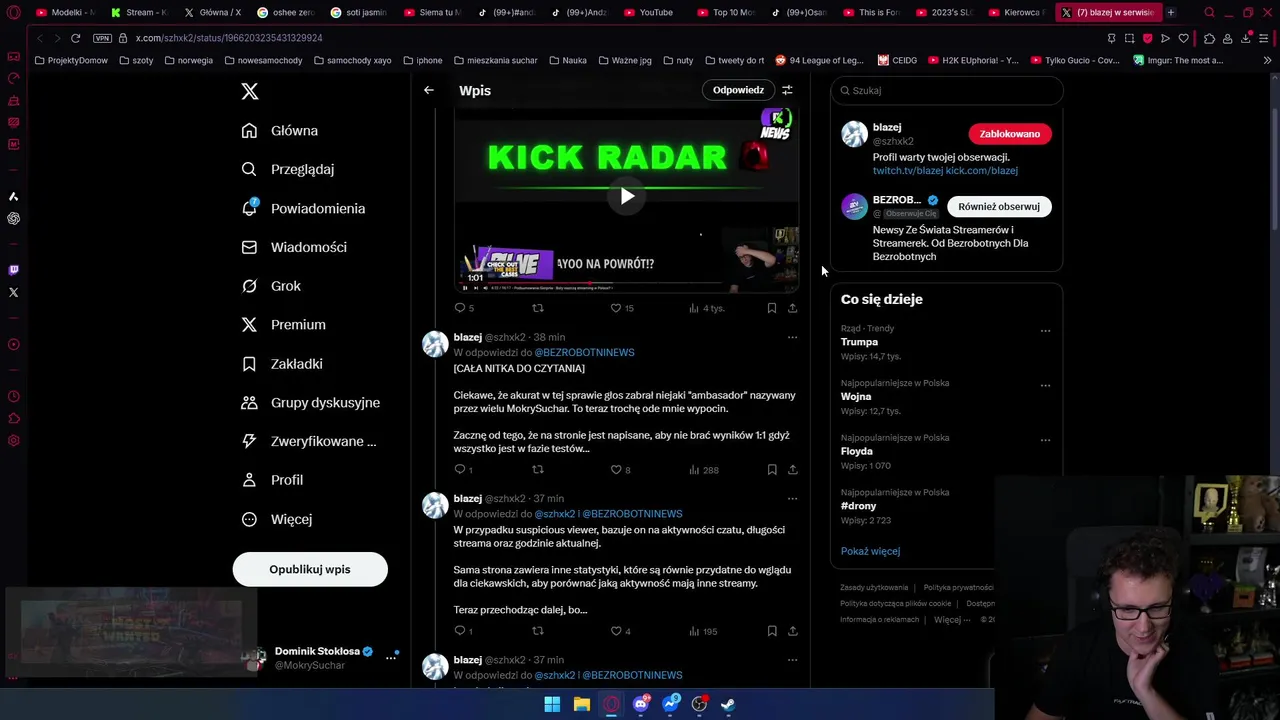Repost the KICK RADAR video post
1280x720 pixels.
tap(538, 308)
